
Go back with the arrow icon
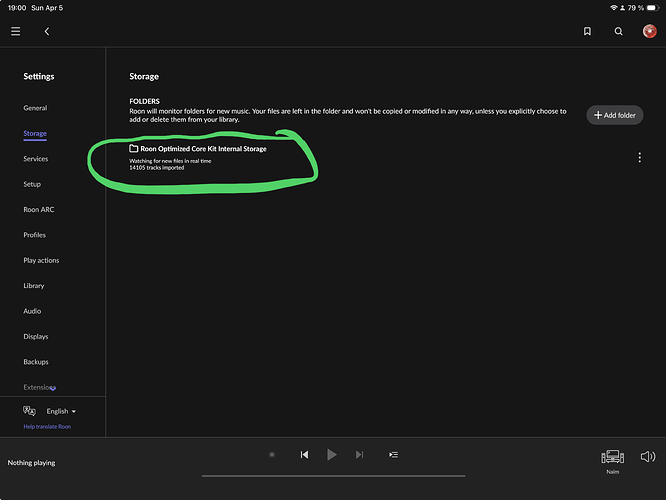[x=47, y=31]
